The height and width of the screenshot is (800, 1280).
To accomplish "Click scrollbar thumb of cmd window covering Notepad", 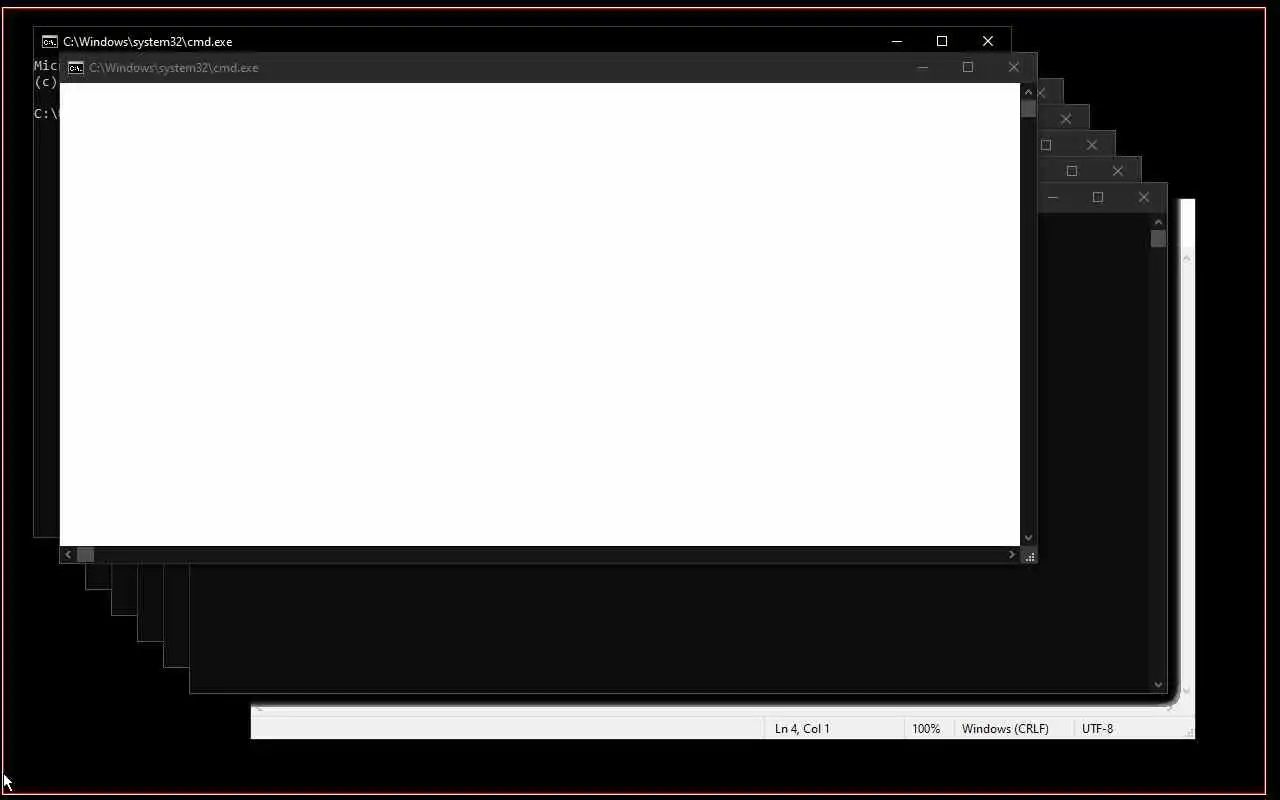I will pyautogui.click(x=1158, y=239).
